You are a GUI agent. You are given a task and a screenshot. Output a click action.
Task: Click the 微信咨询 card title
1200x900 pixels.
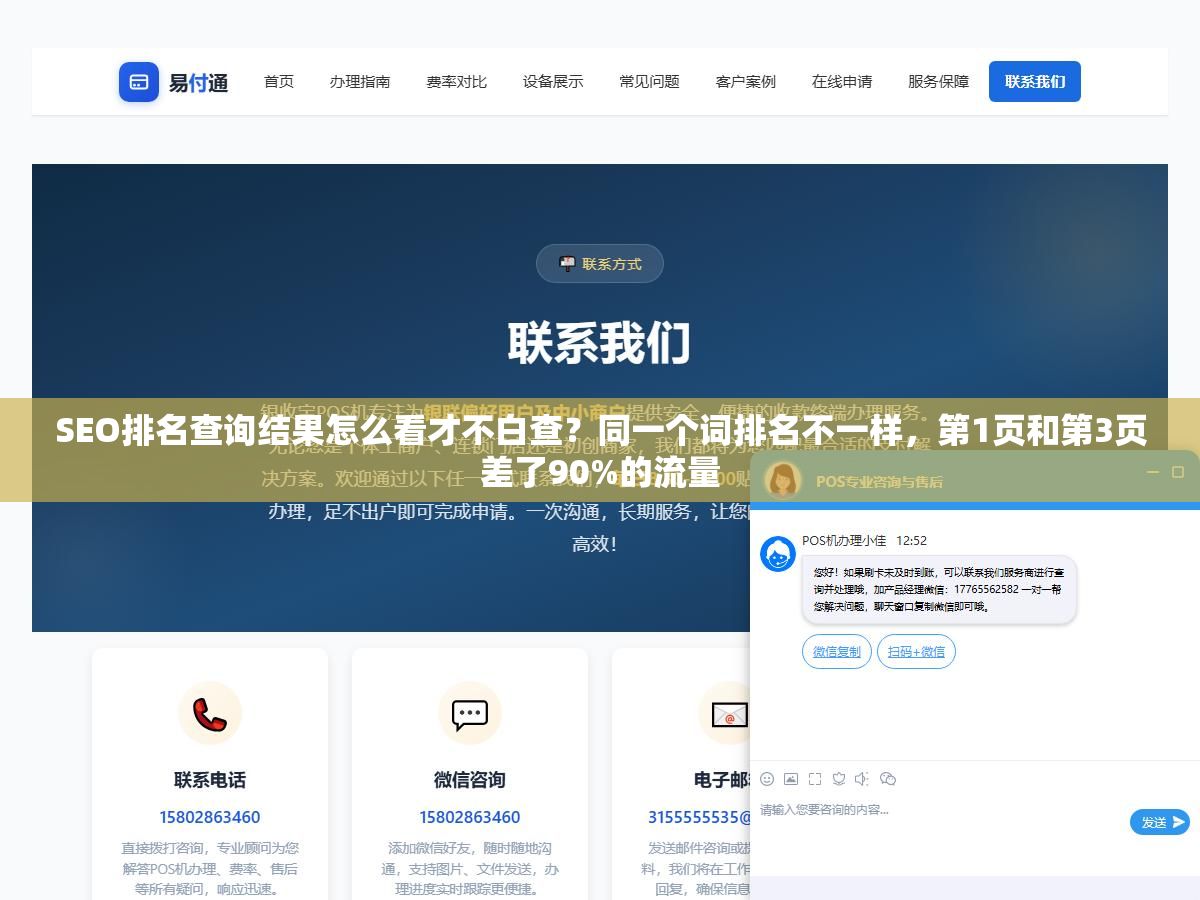(470, 780)
